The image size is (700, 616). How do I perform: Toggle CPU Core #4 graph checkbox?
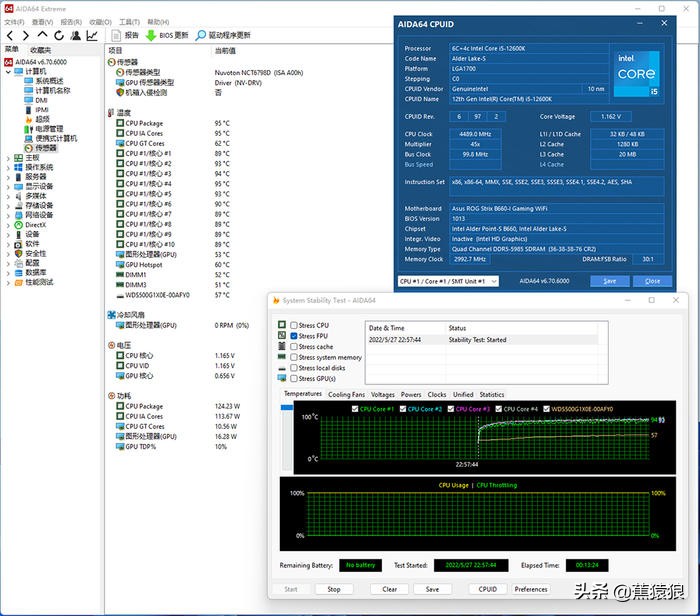(x=499, y=409)
